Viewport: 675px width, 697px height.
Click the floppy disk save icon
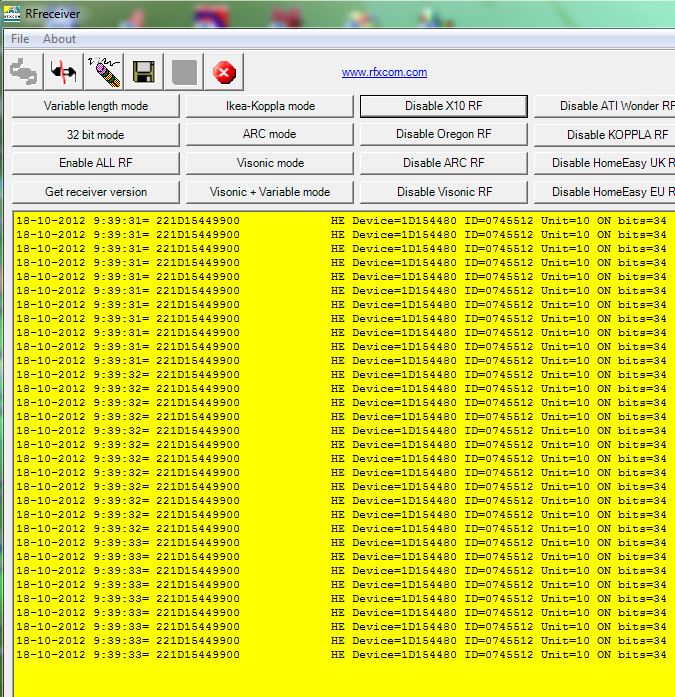pyautogui.click(x=144, y=72)
